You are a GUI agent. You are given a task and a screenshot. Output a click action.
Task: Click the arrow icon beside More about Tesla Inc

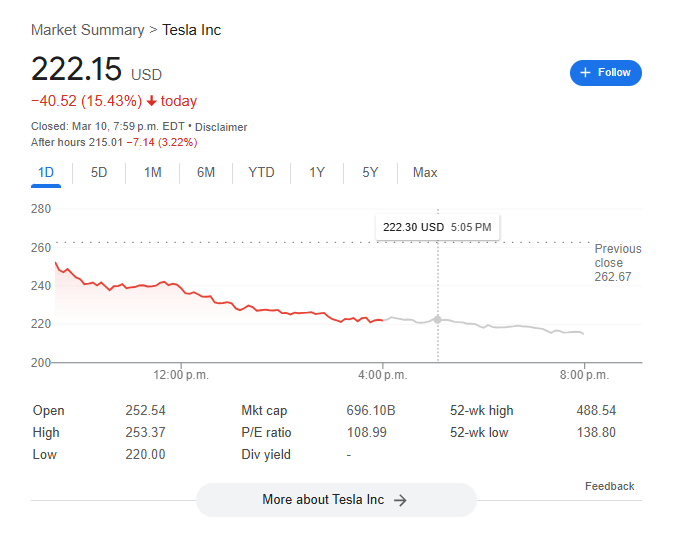(400, 500)
